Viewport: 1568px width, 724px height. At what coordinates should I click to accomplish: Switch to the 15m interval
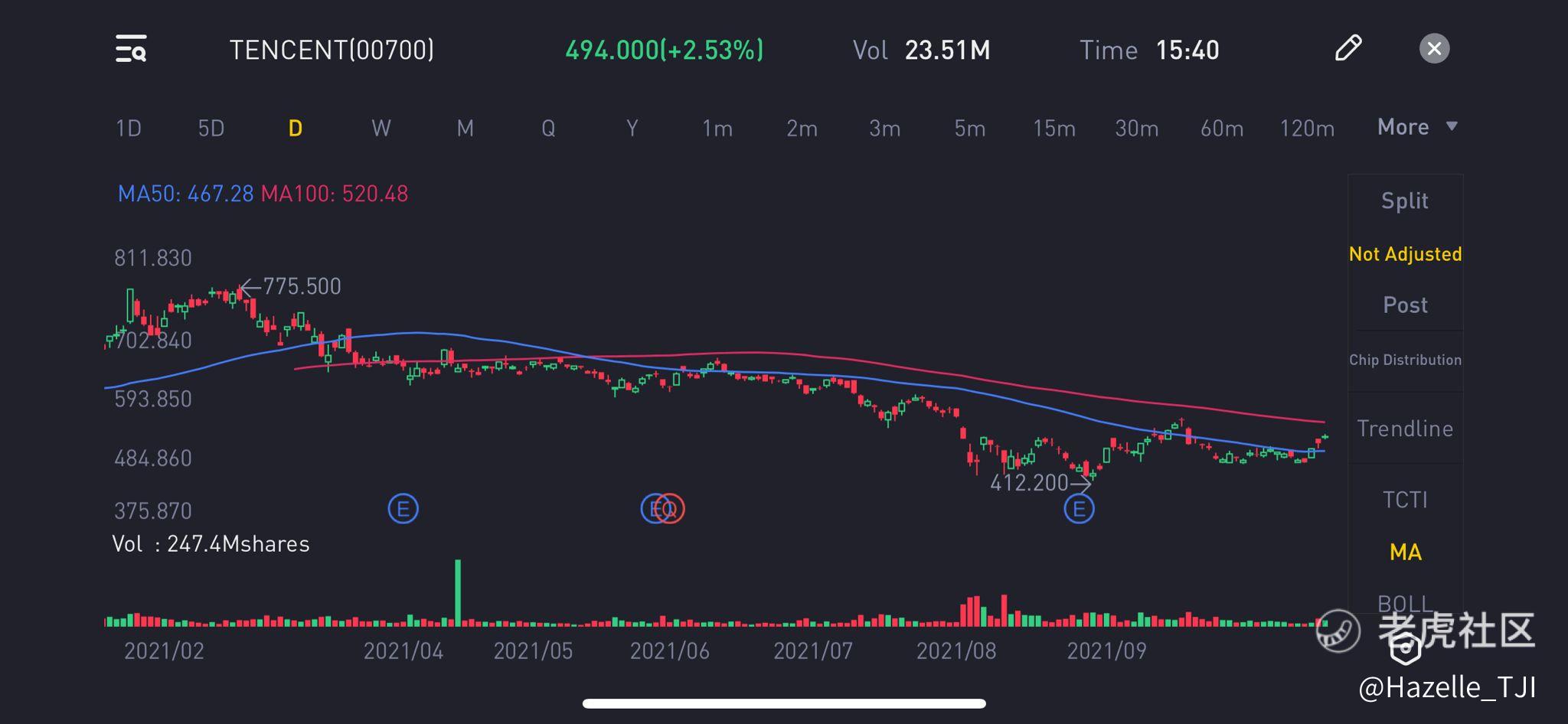(x=1054, y=128)
